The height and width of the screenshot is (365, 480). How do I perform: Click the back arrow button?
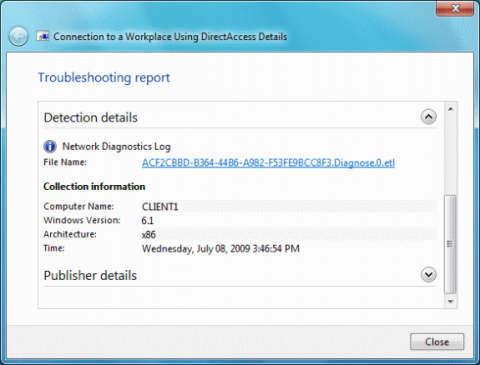point(18,36)
